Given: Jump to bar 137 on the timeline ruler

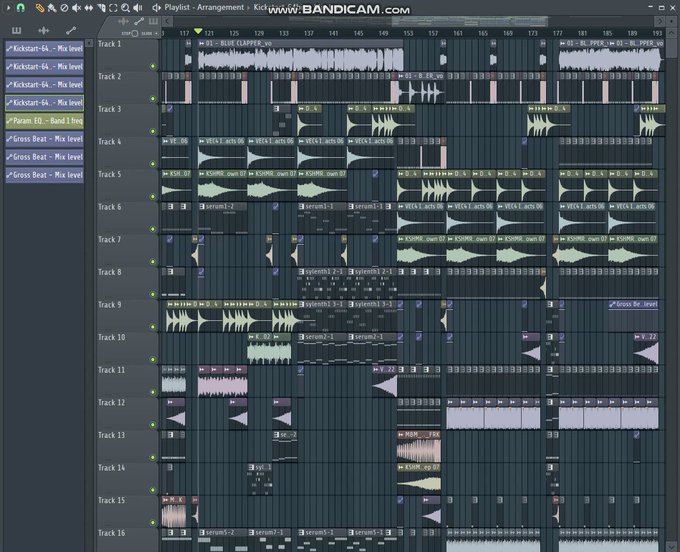Looking at the screenshot, I should (x=309, y=33).
